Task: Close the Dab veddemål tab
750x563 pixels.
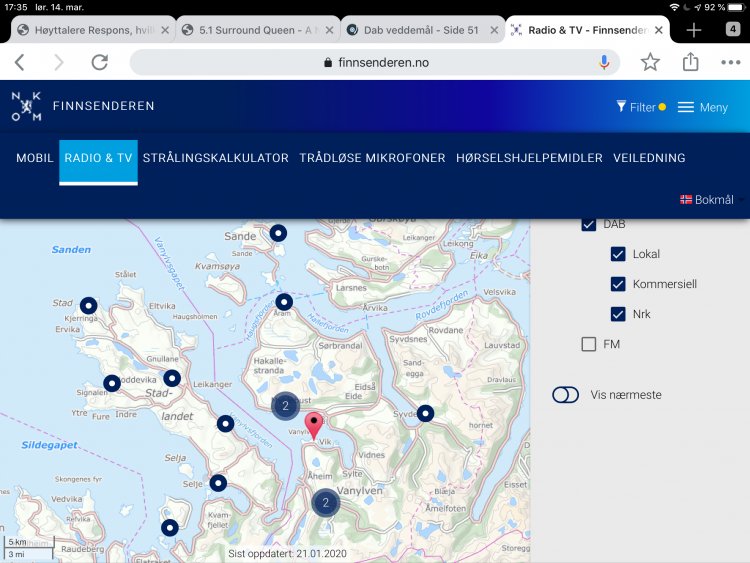Action: [x=494, y=30]
